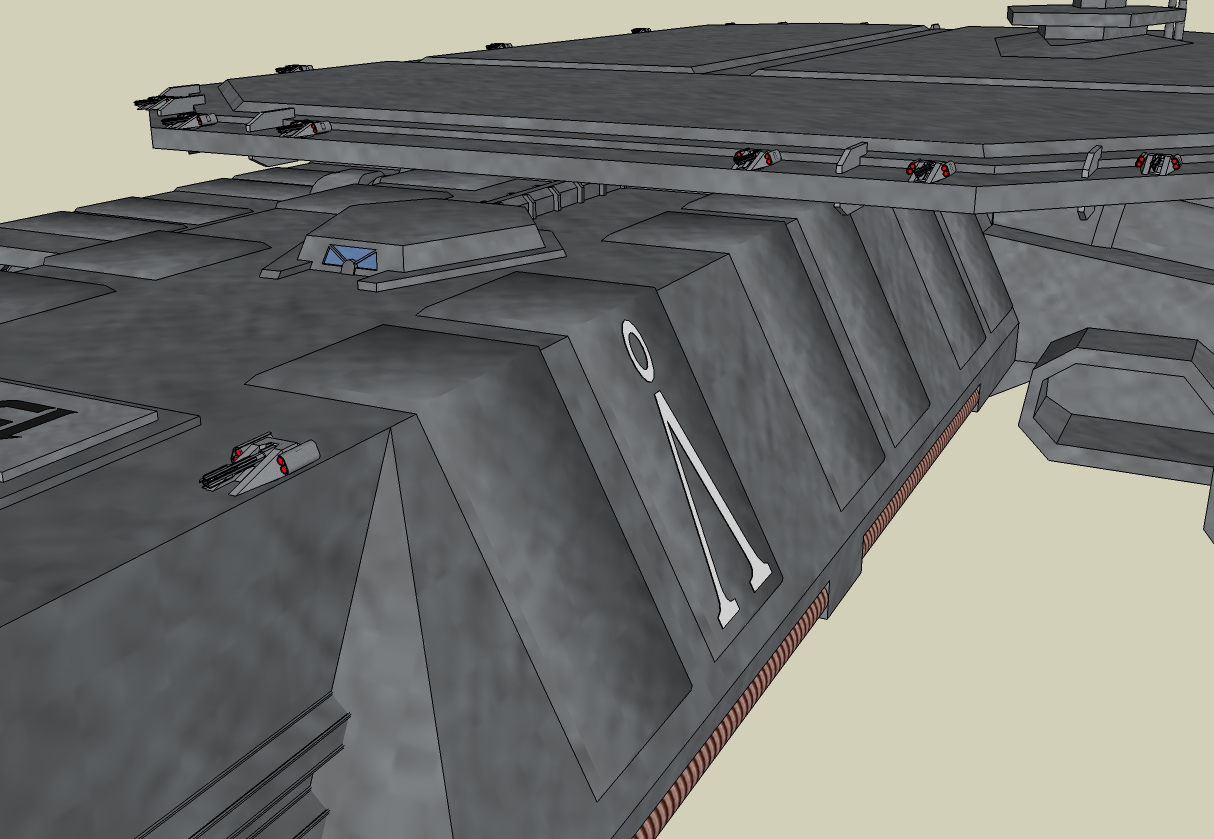The width and height of the screenshot is (1214, 839).
Task: Select the gun turret on the lower hull deck
Action: [x=260, y=465]
